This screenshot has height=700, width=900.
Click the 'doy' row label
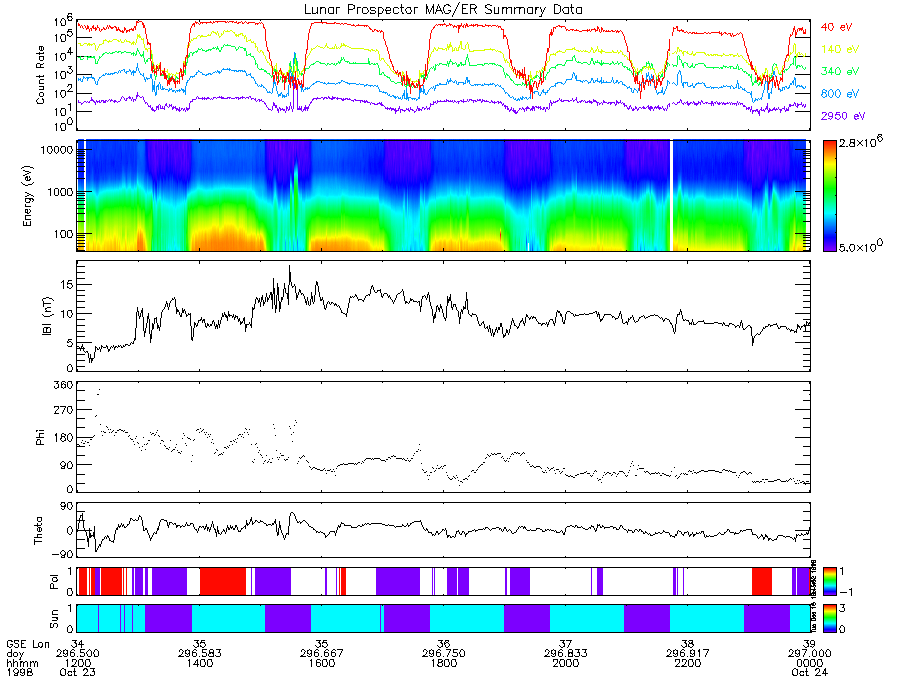coord(15,654)
